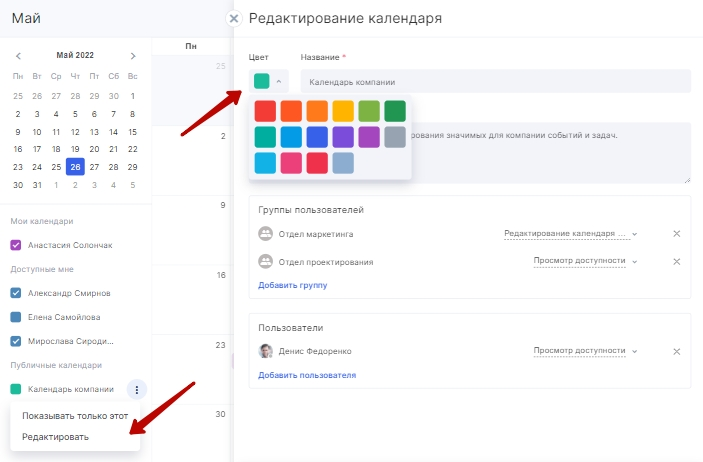Screen dimensions: 703x462
Task: Uncheck Александр Смирнов calendar
Action: 16,293
